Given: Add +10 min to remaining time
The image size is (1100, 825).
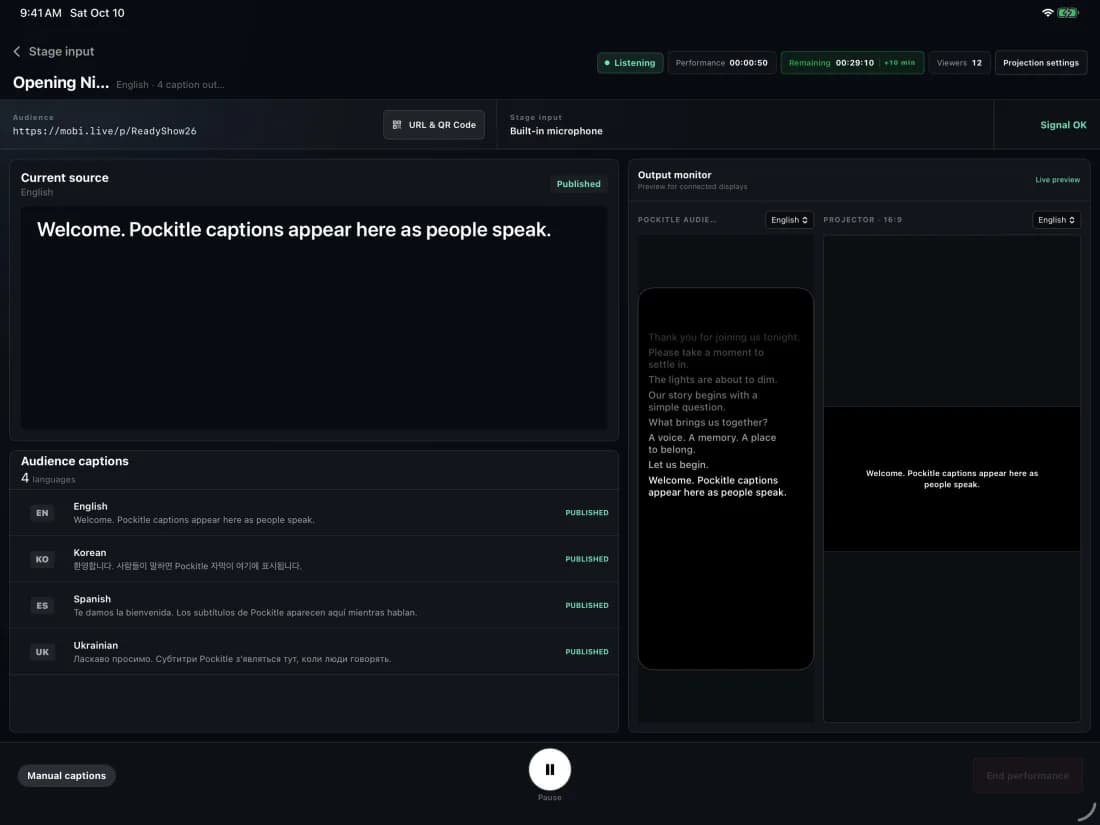Looking at the screenshot, I should click(x=899, y=62).
